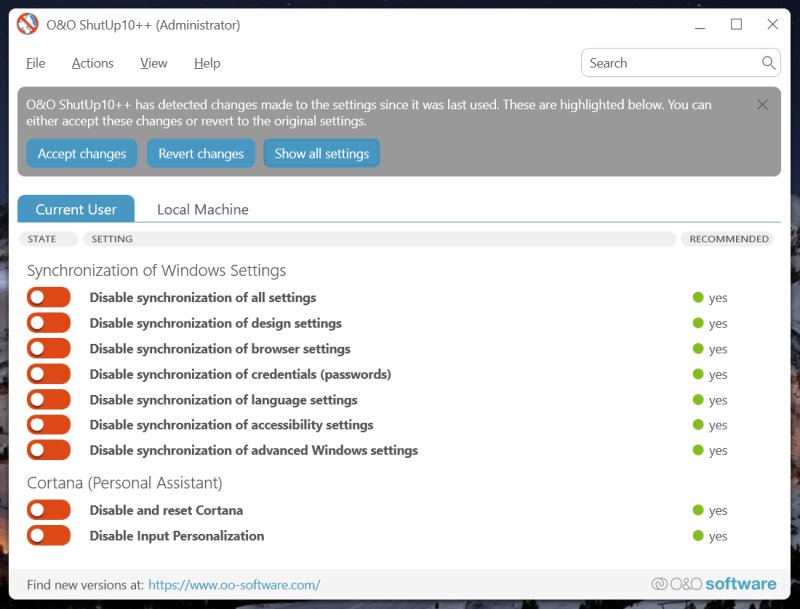
Task: Switch on Disable and reset Cortana
Action: (49, 510)
